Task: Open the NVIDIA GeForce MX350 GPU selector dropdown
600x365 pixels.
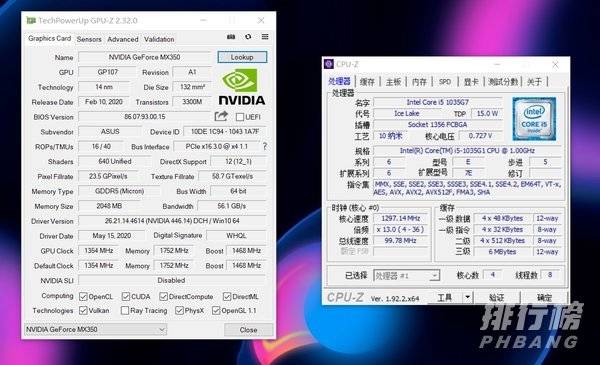Action: (96, 329)
